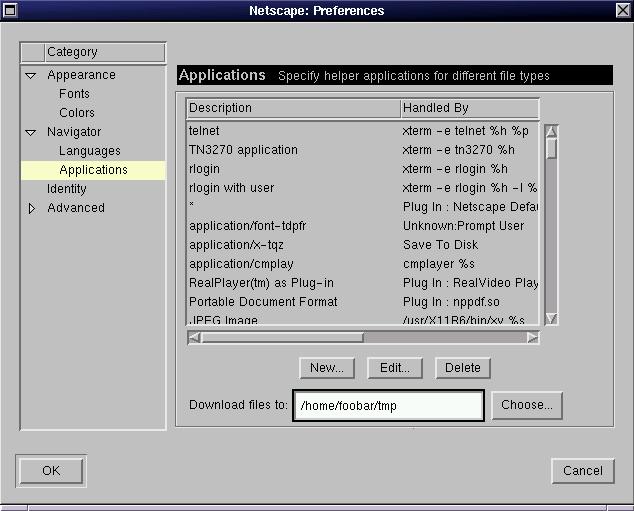The height and width of the screenshot is (511, 634).
Task: Focus the Download files to field
Action: click(x=389, y=405)
